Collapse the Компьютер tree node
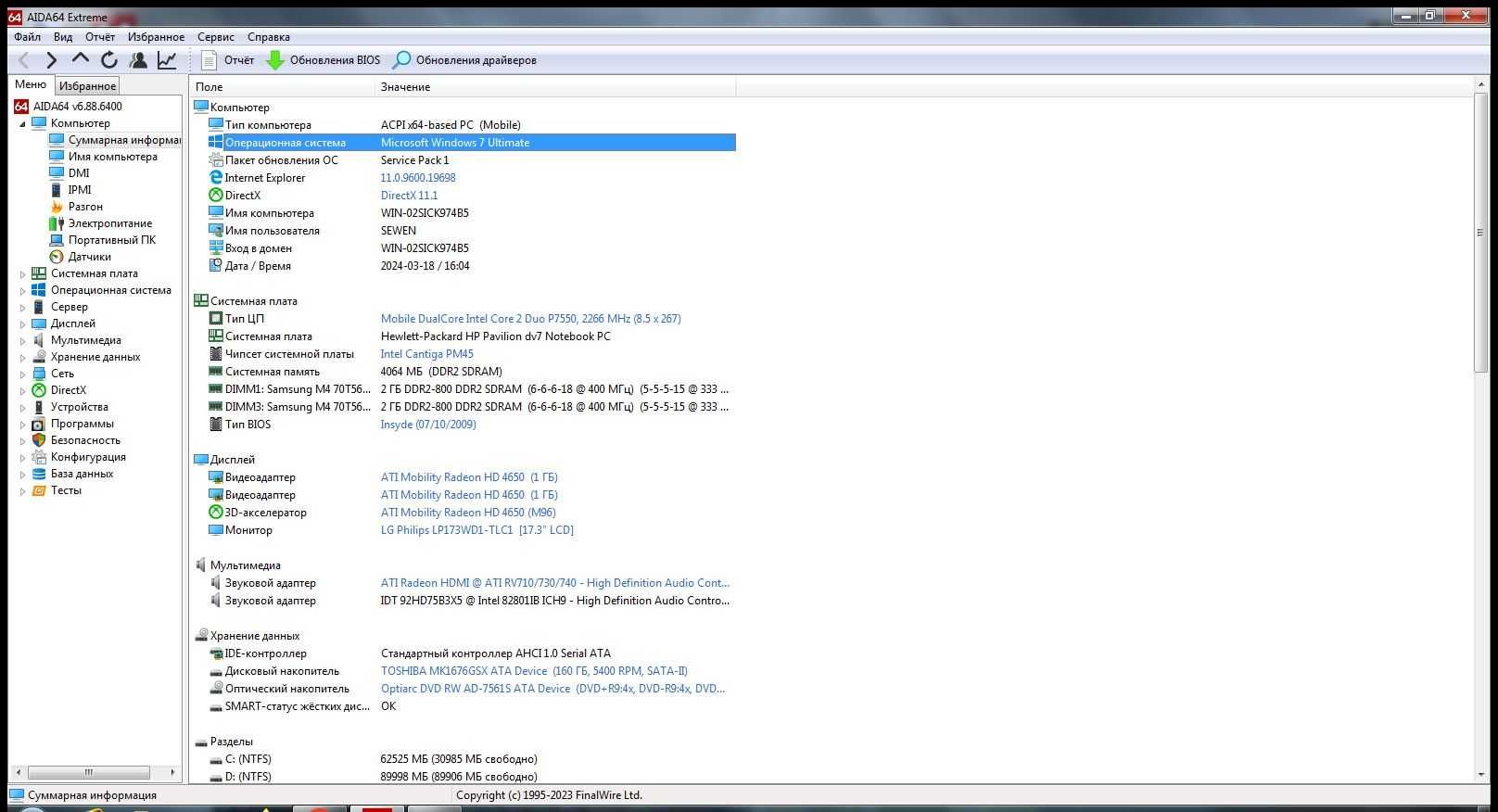 pyautogui.click(x=22, y=123)
